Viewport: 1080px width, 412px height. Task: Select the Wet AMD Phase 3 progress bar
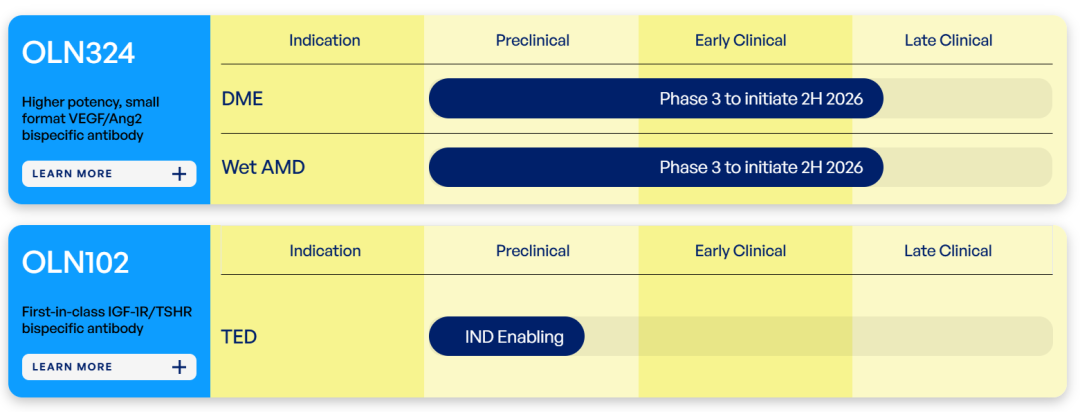[x=656, y=167]
